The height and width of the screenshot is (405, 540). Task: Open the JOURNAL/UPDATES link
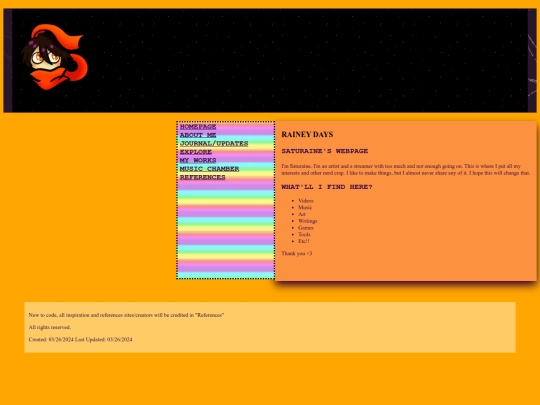tap(214, 144)
